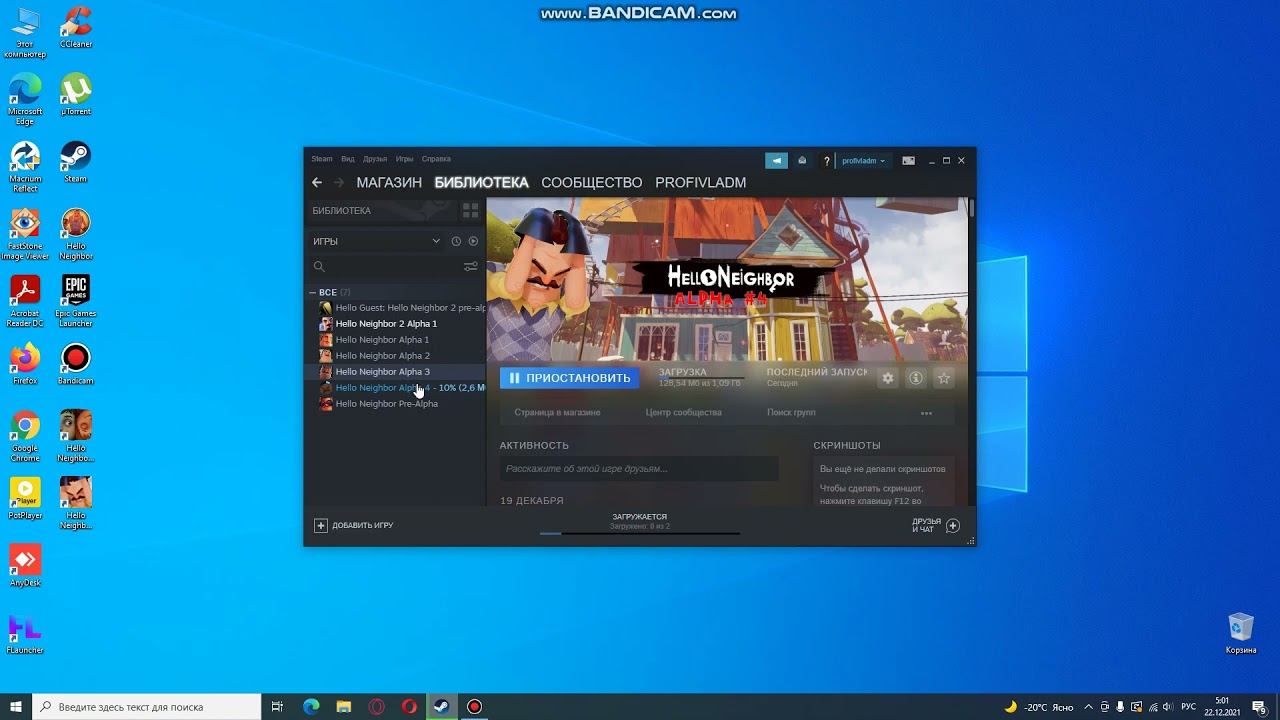1280x720 pixels.
Task: Select downloading Hello Neighbor Alpha 4 entry
Action: coord(403,388)
